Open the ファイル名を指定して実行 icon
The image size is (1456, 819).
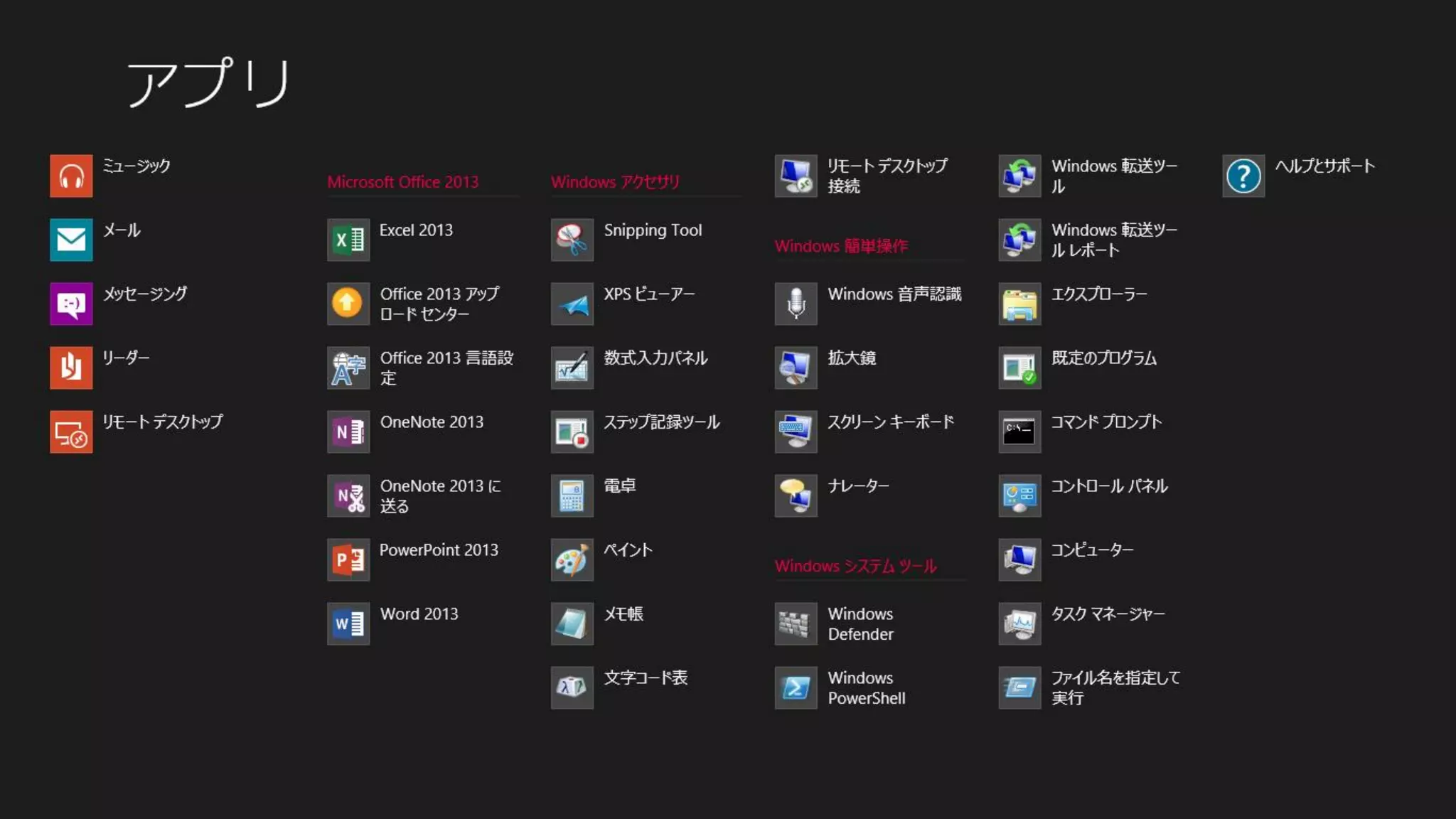coord(1020,687)
